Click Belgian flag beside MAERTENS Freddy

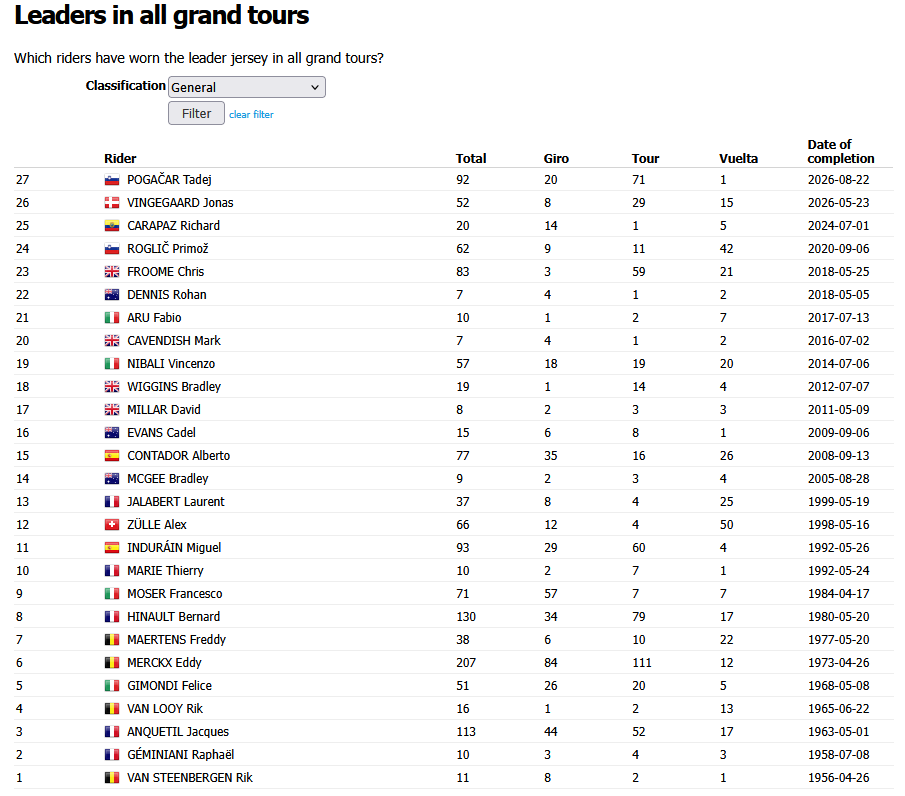[x=112, y=640]
